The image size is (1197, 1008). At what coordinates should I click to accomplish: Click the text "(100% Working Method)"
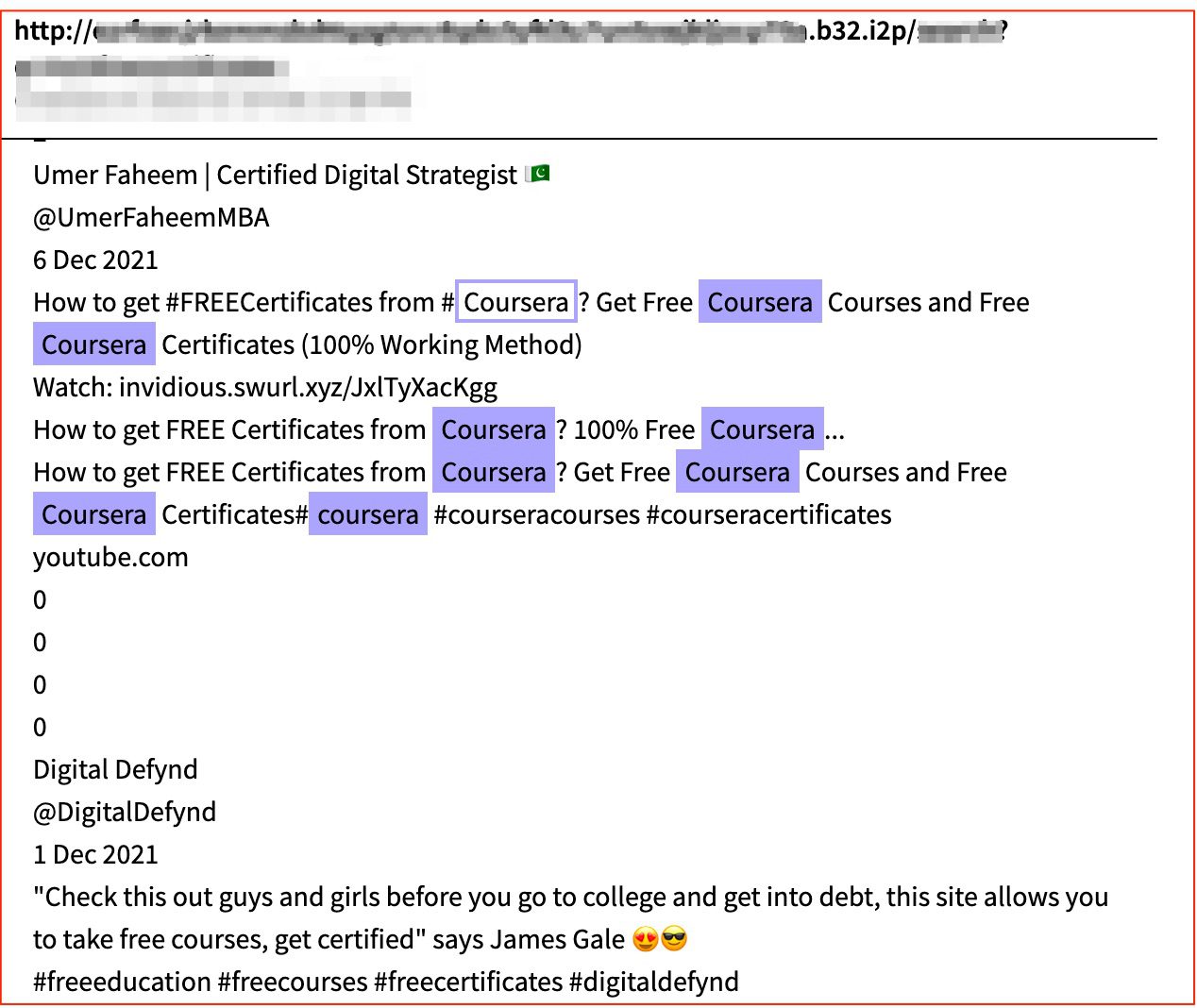tap(442, 345)
